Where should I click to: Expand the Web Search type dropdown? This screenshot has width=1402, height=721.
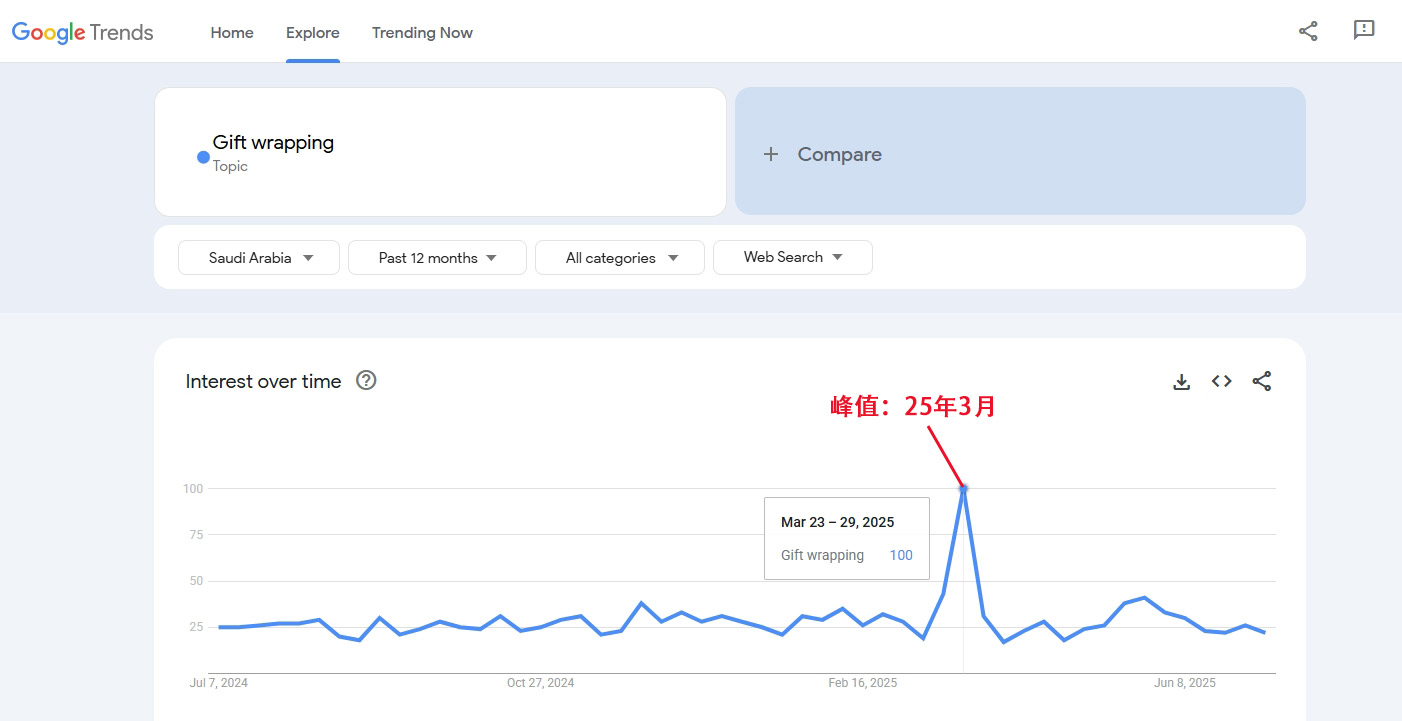(x=792, y=257)
